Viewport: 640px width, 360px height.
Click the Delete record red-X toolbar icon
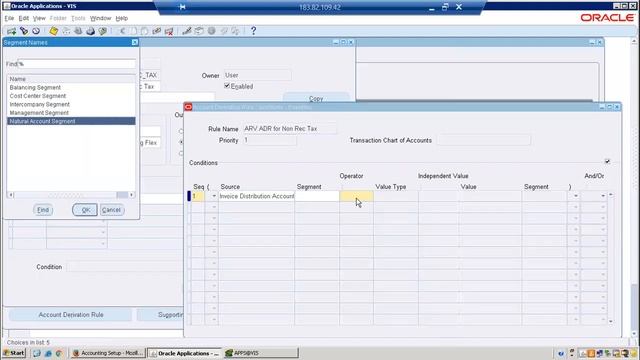169,31
